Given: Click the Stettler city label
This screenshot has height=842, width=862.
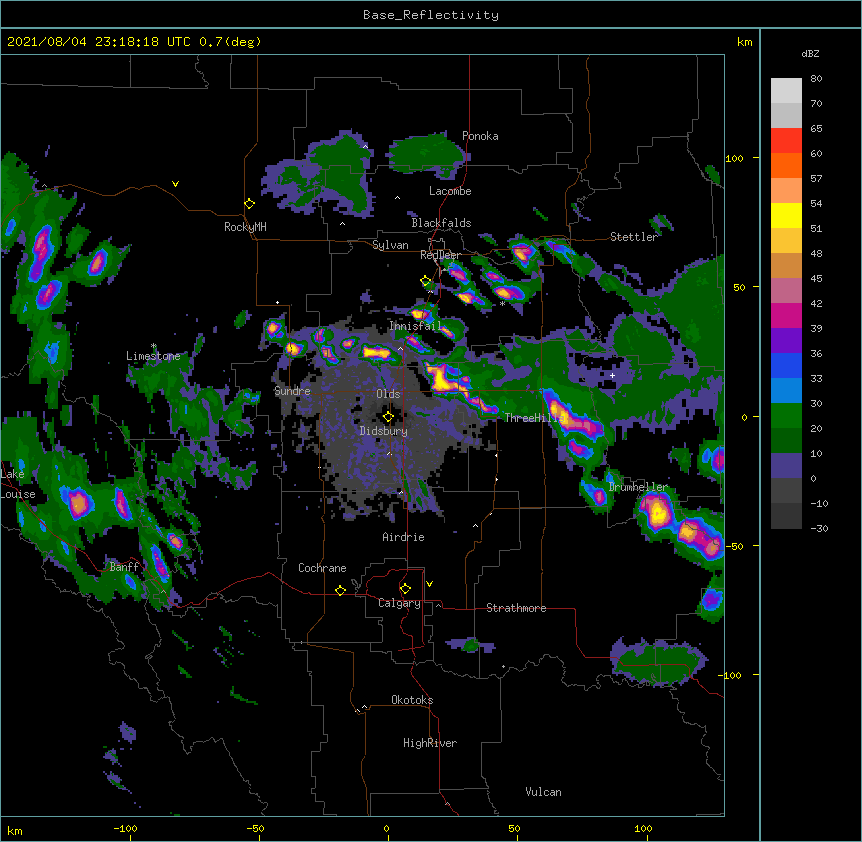Looking at the screenshot, I should point(634,237).
